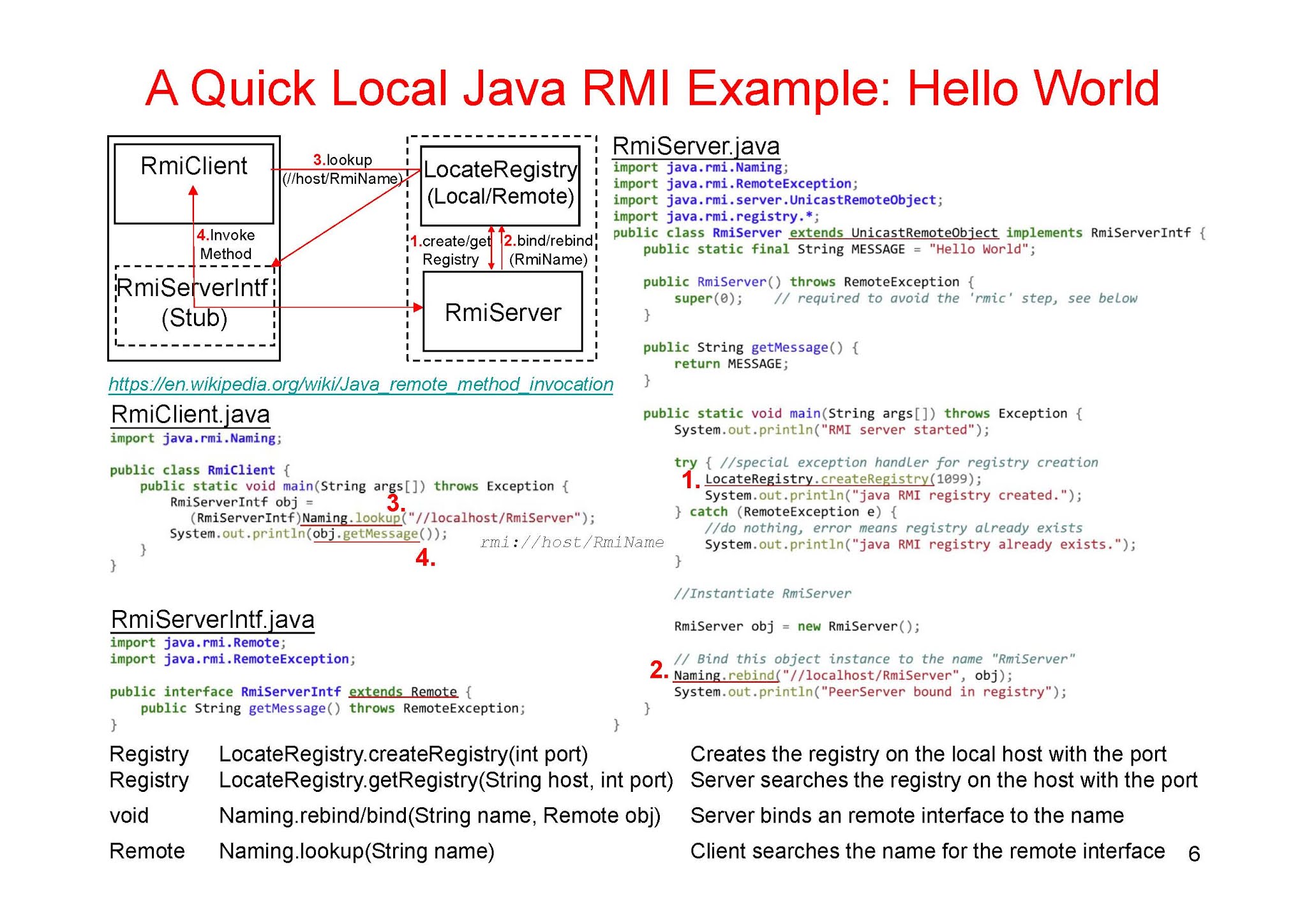Select the RmiServerIntf.java heading
The image size is (1307, 924).
(x=211, y=619)
